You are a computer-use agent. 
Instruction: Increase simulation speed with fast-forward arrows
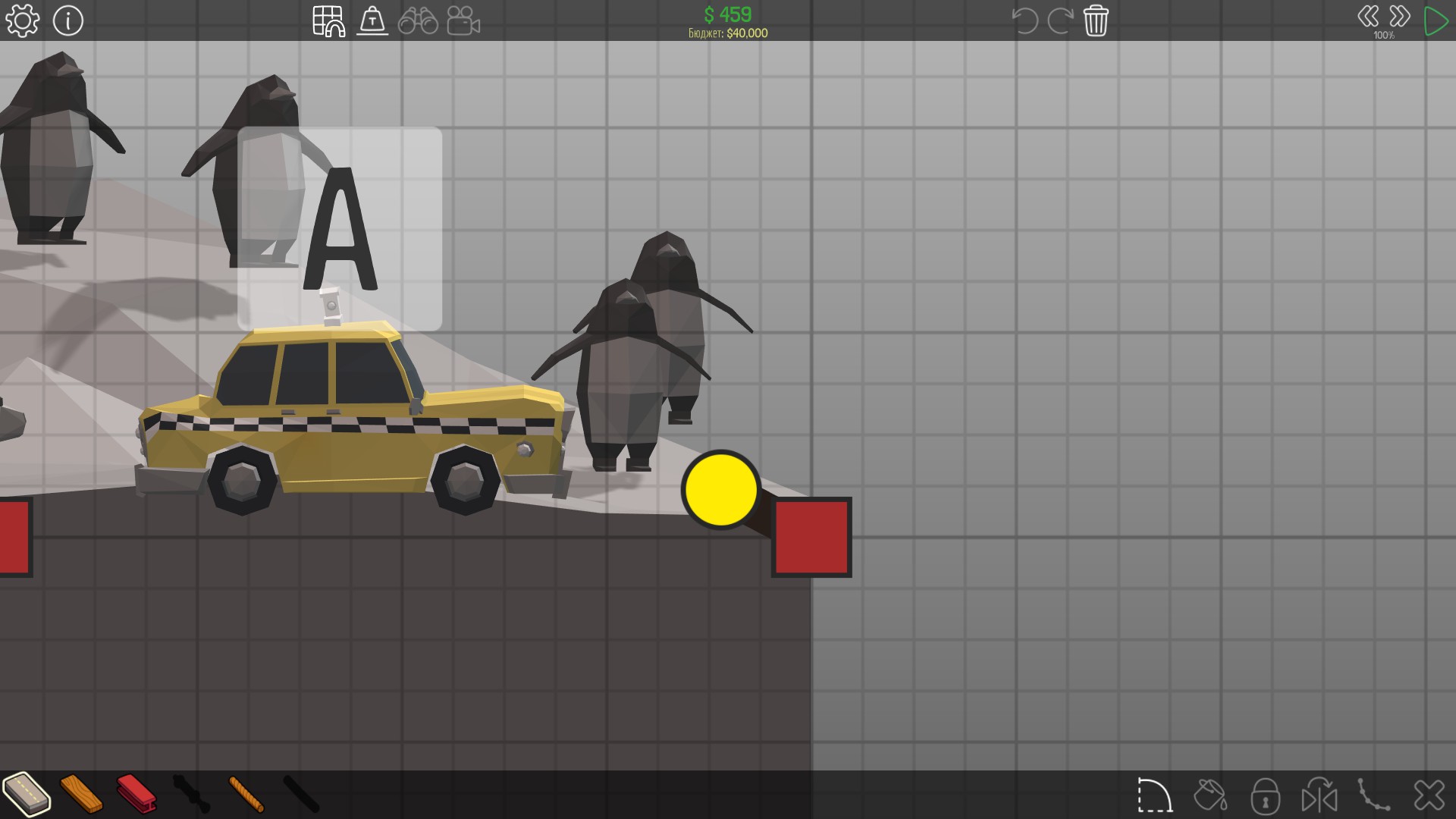(1400, 16)
